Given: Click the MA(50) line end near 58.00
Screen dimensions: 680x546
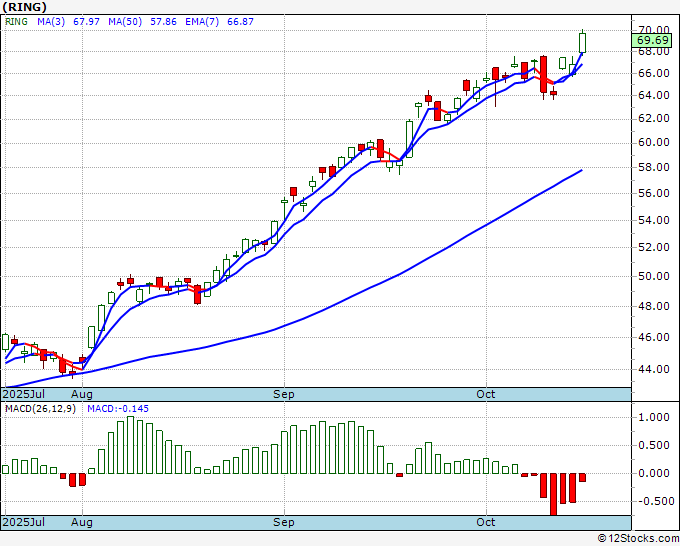Looking at the screenshot, I should pos(580,171).
